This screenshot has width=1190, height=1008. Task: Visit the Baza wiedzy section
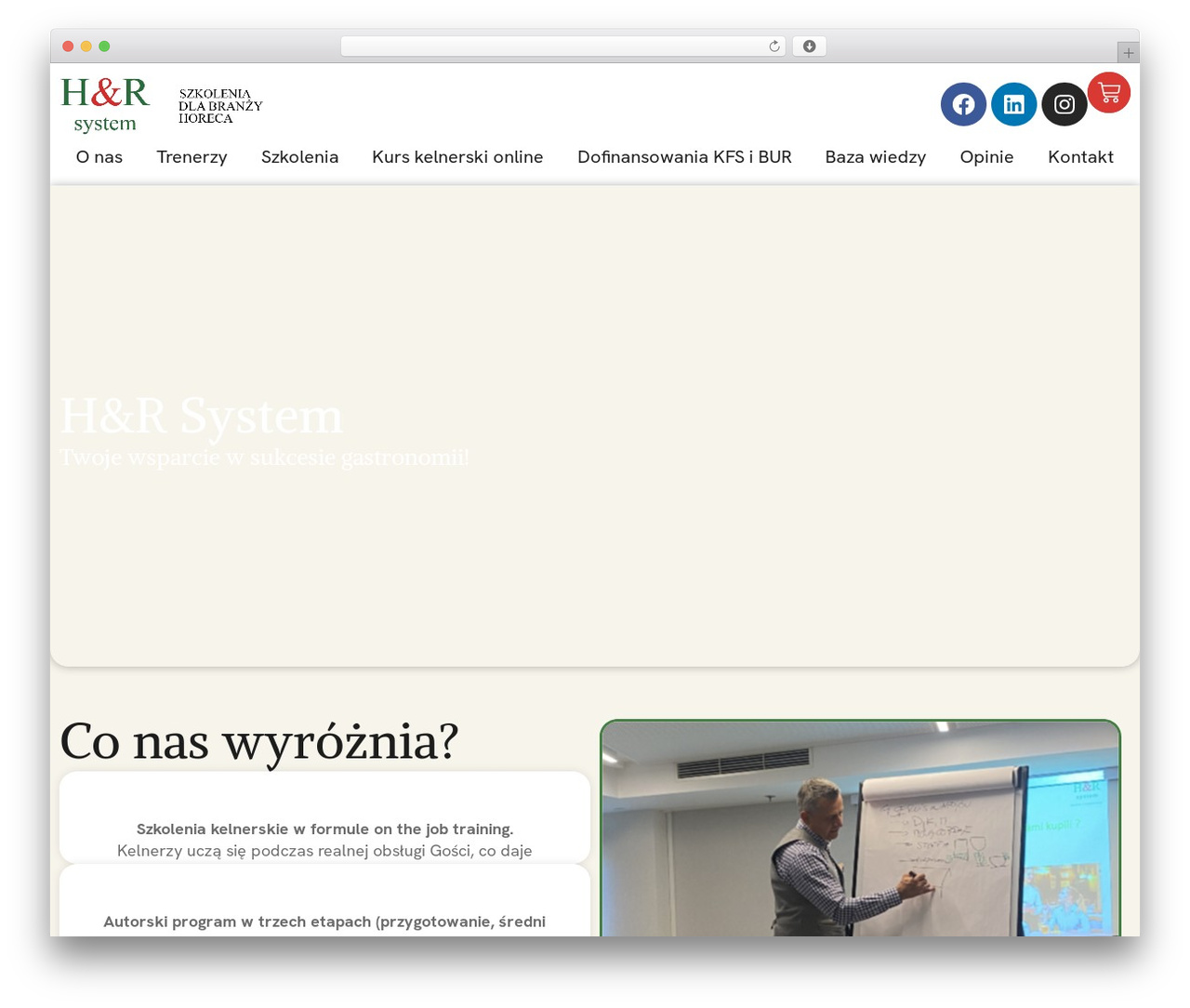876,157
